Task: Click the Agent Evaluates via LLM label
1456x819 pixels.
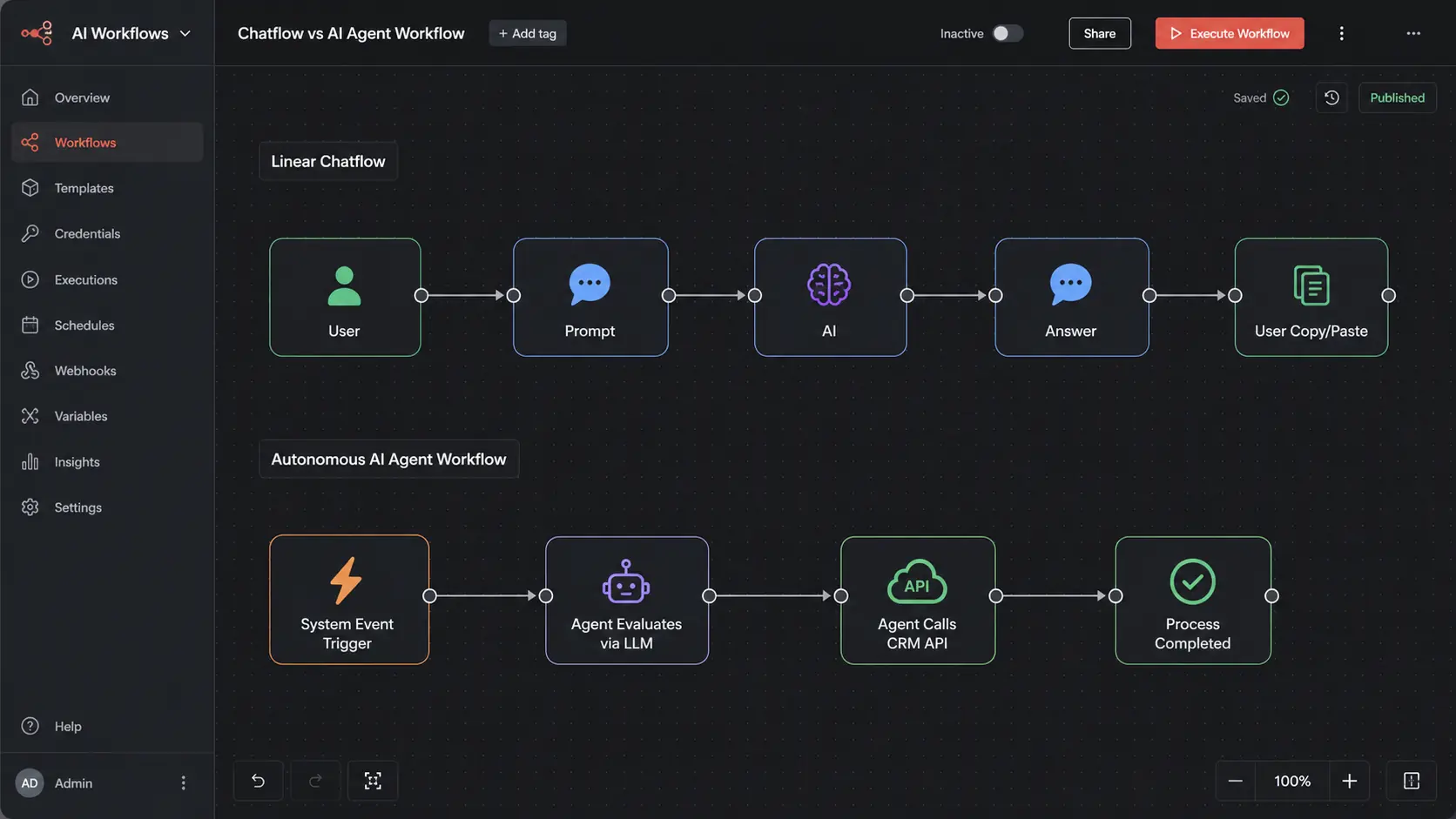Action: point(626,634)
